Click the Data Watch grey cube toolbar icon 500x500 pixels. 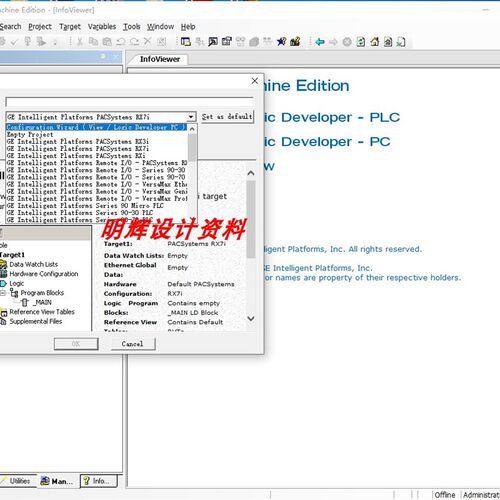point(254,42)
